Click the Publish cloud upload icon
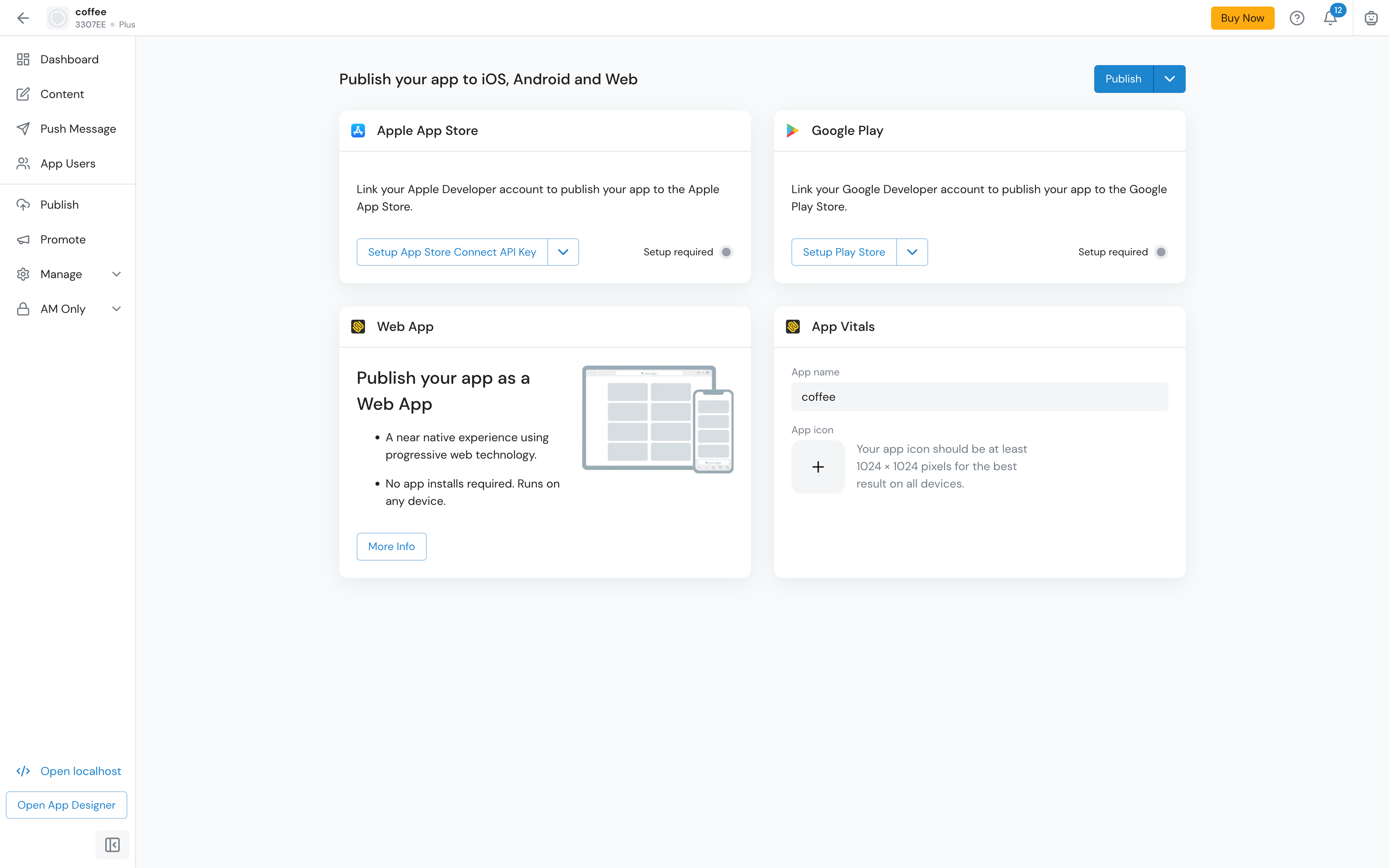The image size is (1389, 868). [23, 204]
